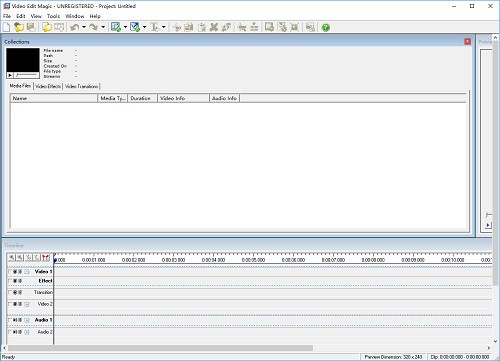Click the Media Type column header

point(113,98)
